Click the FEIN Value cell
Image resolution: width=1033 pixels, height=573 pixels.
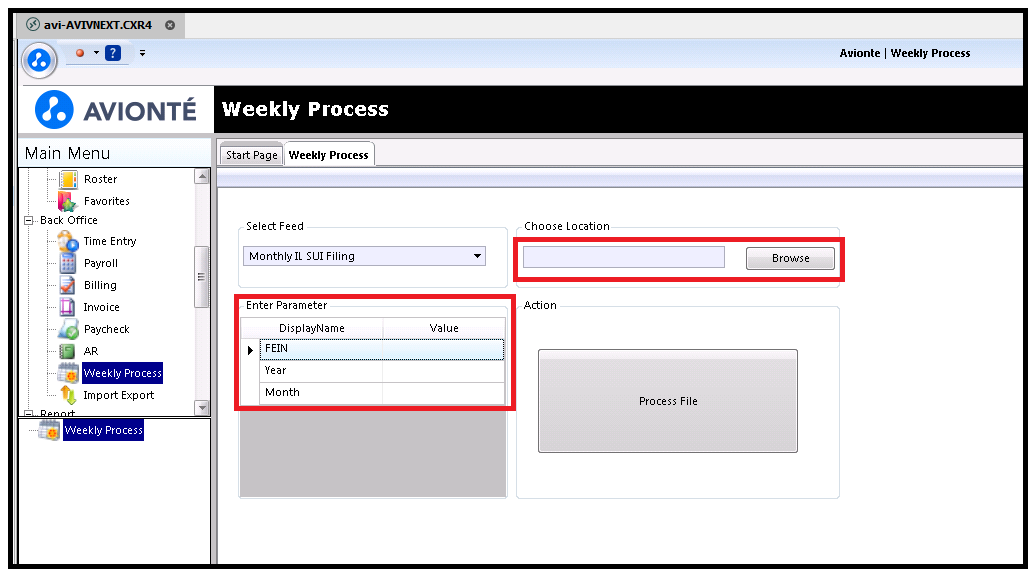pos(444,349)
